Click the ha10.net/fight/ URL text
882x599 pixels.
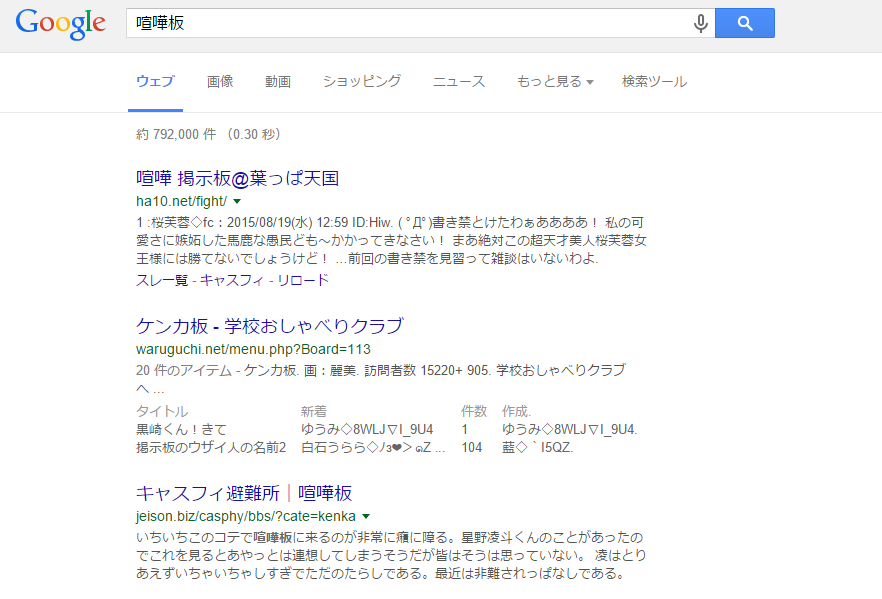(x=182, y=201)
